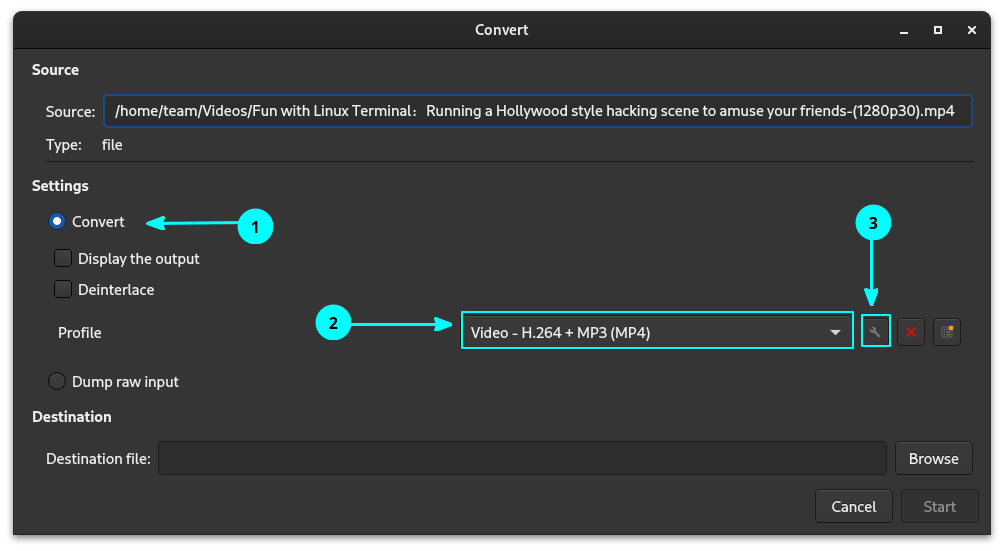Focus the Source path text field
The width and height of the screenshot is (1004, 551).
click(537, 112)
